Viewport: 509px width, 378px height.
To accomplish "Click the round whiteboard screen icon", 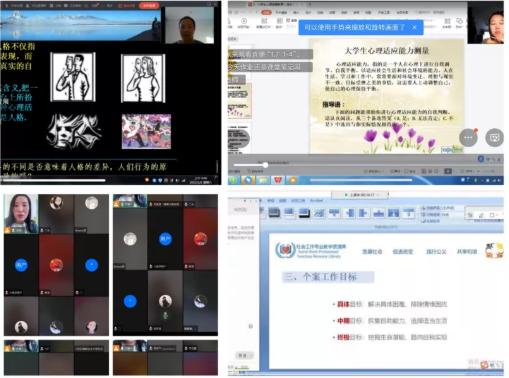I will (x=494, y=137).
